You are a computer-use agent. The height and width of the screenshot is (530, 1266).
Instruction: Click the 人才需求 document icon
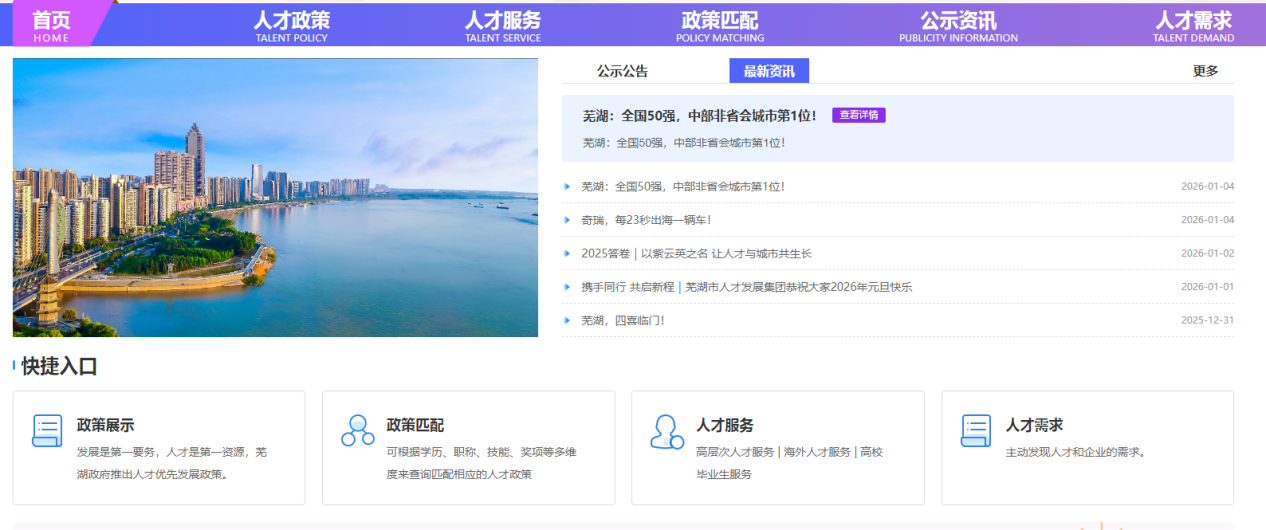click(975, 430)
